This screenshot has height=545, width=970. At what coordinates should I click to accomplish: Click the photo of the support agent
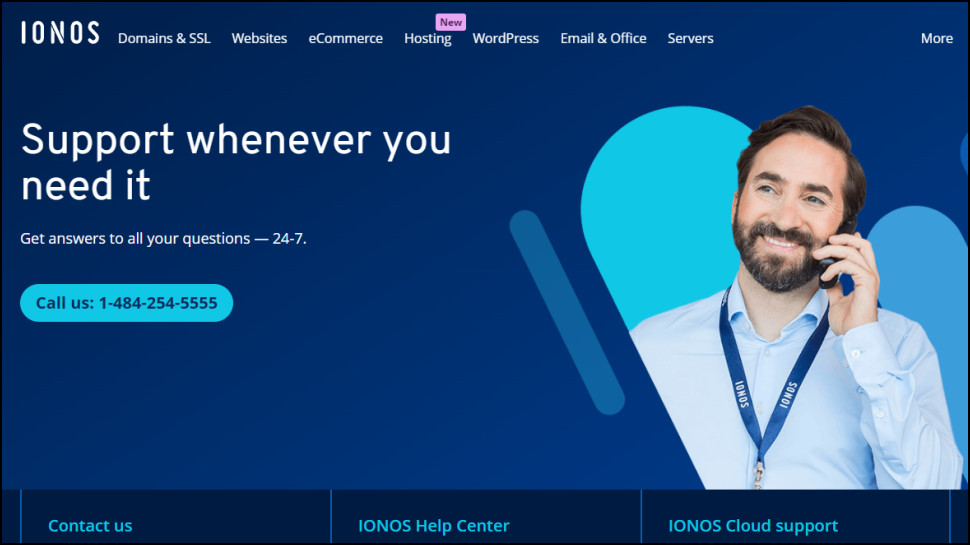point(798,297)
